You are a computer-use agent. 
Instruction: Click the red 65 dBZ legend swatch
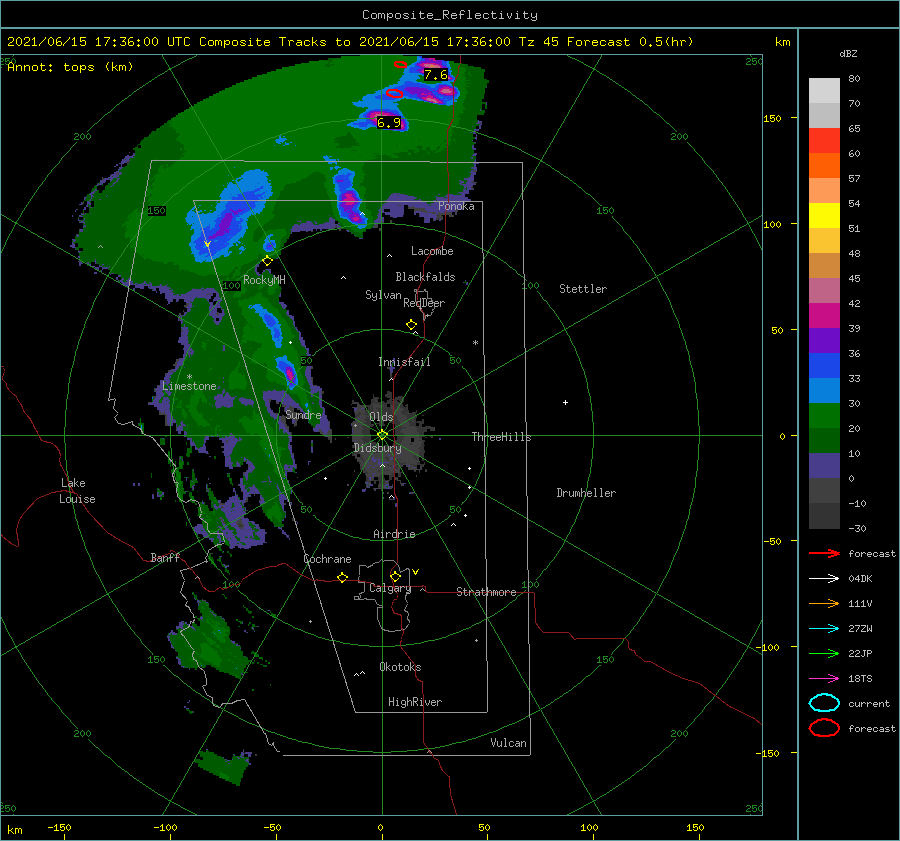824,140
